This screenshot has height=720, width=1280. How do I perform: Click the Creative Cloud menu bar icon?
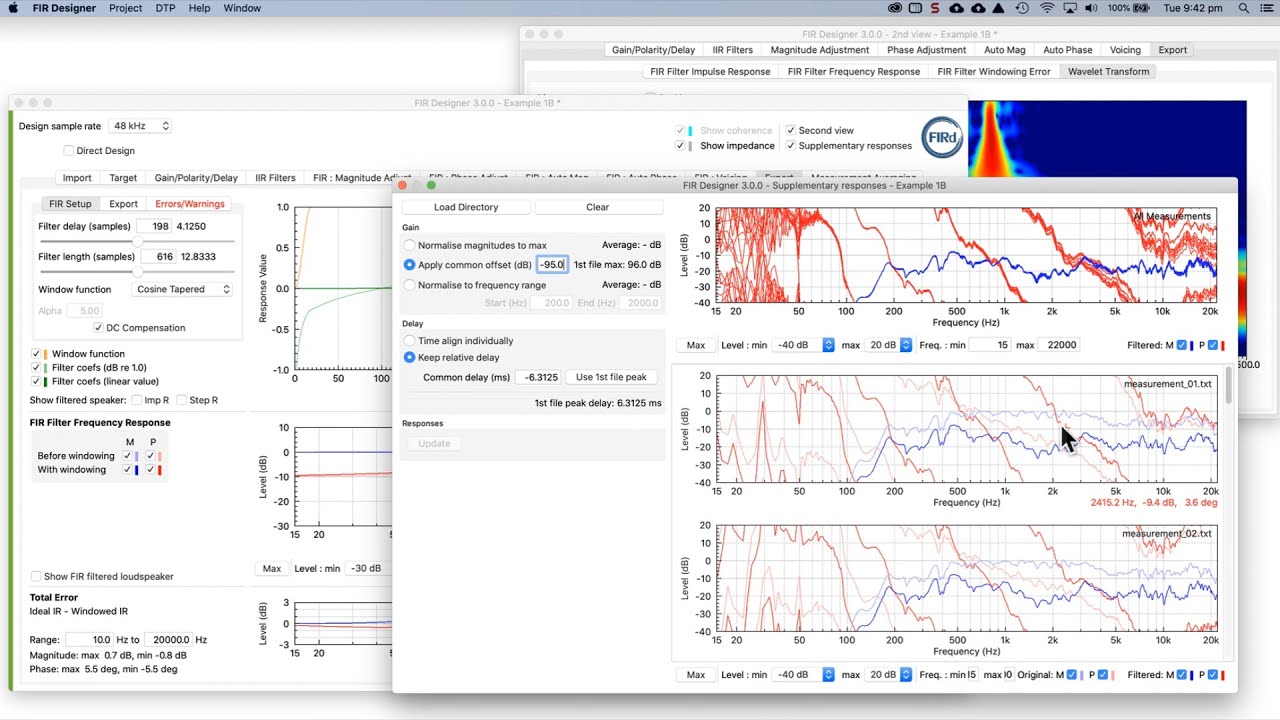tap(895, 8)
